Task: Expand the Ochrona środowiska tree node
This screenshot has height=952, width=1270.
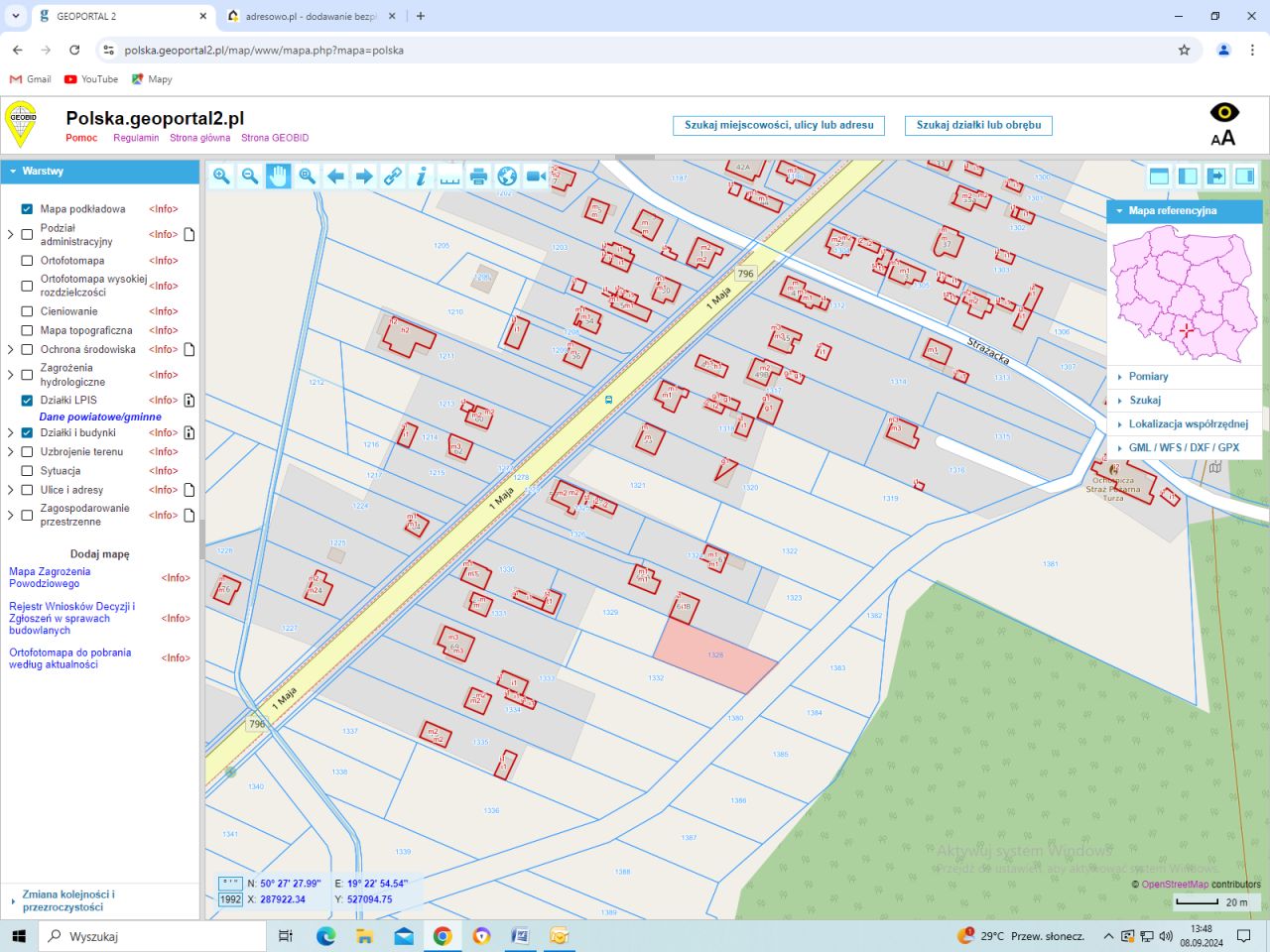Action: (x=11, y=350)
